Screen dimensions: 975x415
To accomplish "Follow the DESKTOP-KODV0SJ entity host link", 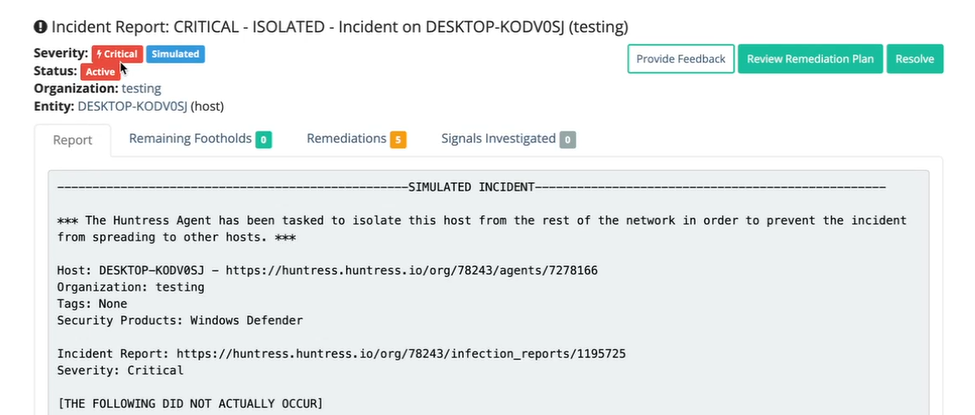I will coord(132,105).
